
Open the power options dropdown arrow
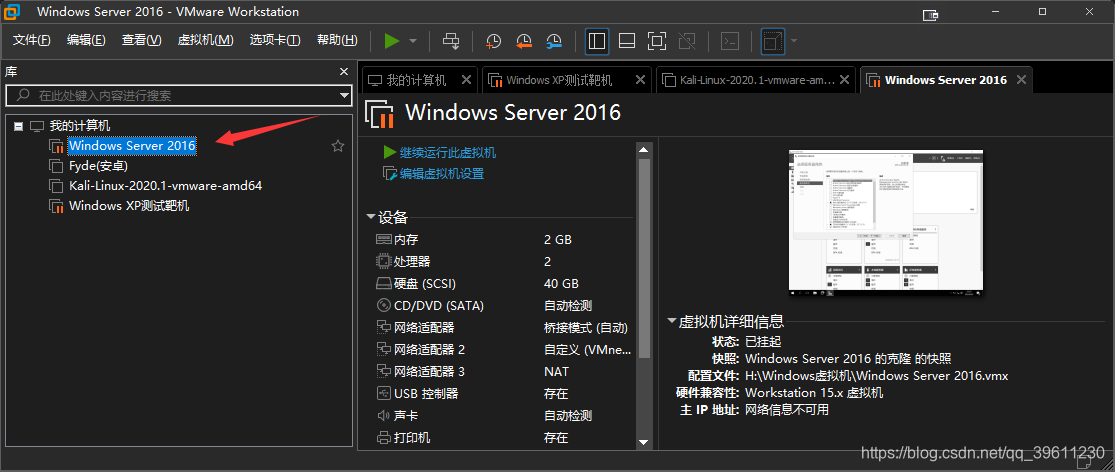(413, 41)
